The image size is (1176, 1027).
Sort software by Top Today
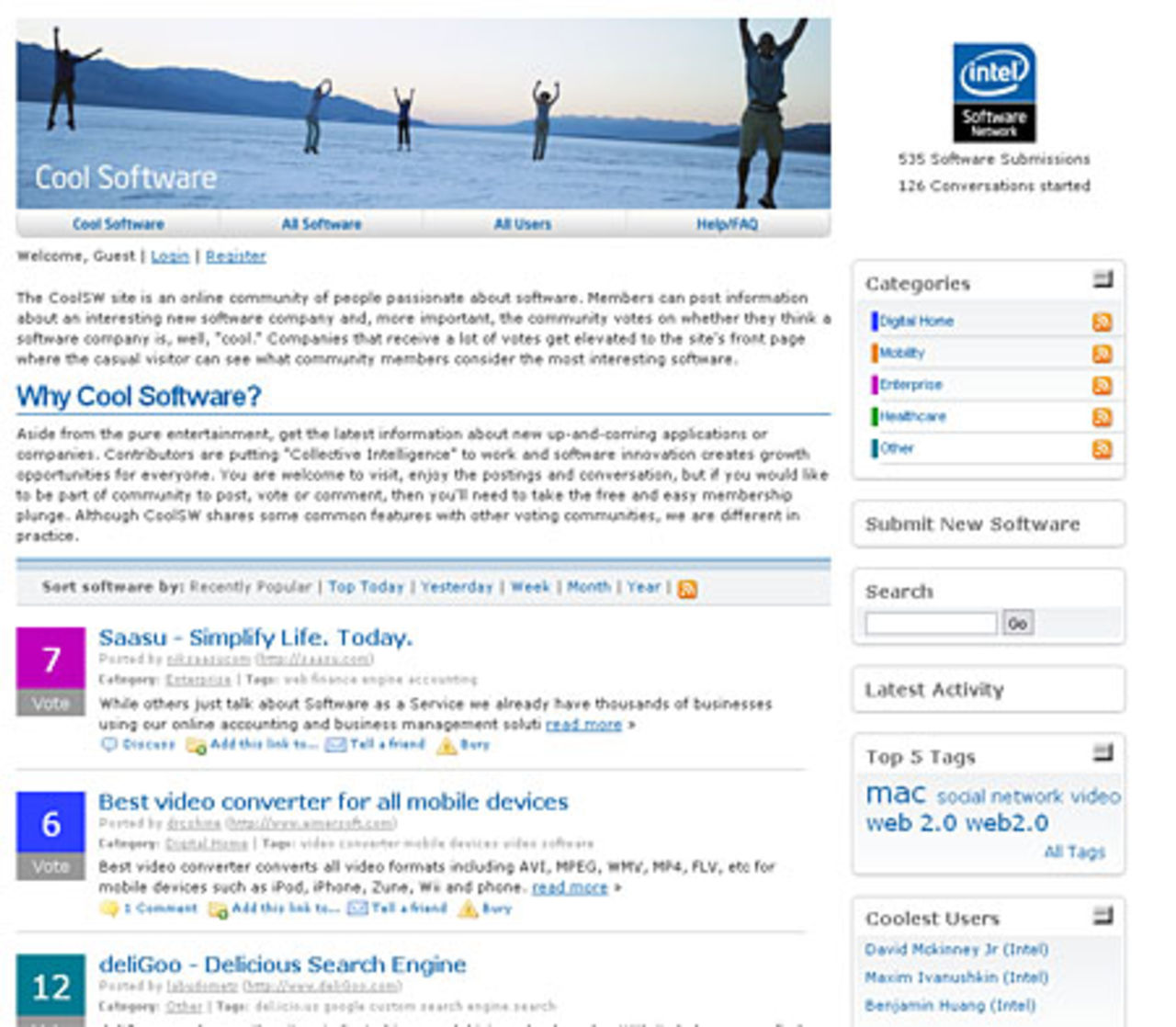pyautogui.click(x=367, y=586)
